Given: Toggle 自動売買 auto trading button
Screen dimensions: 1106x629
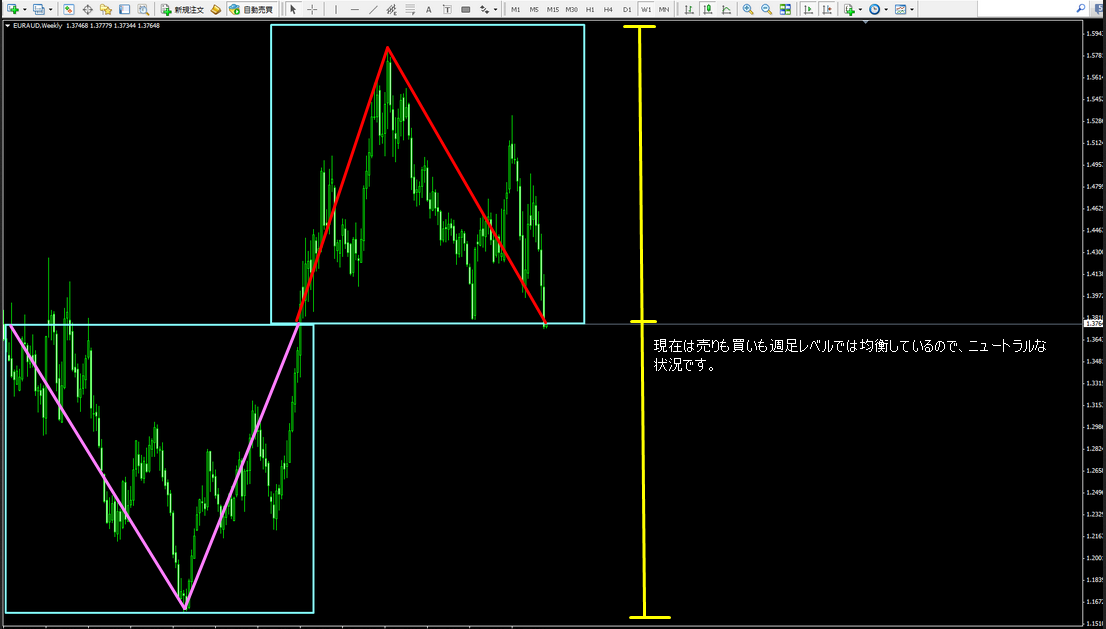Looking at the screenshot, I should (x=249, y=9).
